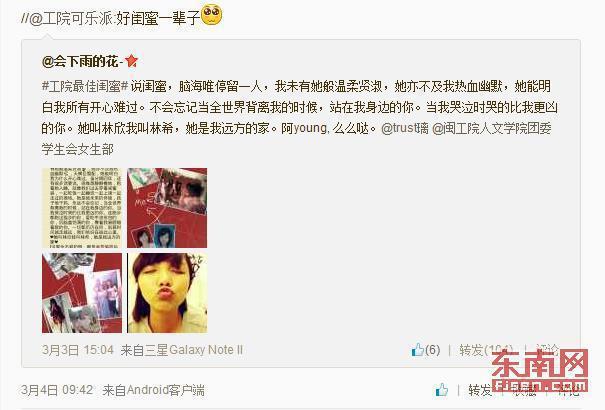Open the 3月3日 15:04 timestamp link
This screenshot has width=605, height=410.
(78, 350)
